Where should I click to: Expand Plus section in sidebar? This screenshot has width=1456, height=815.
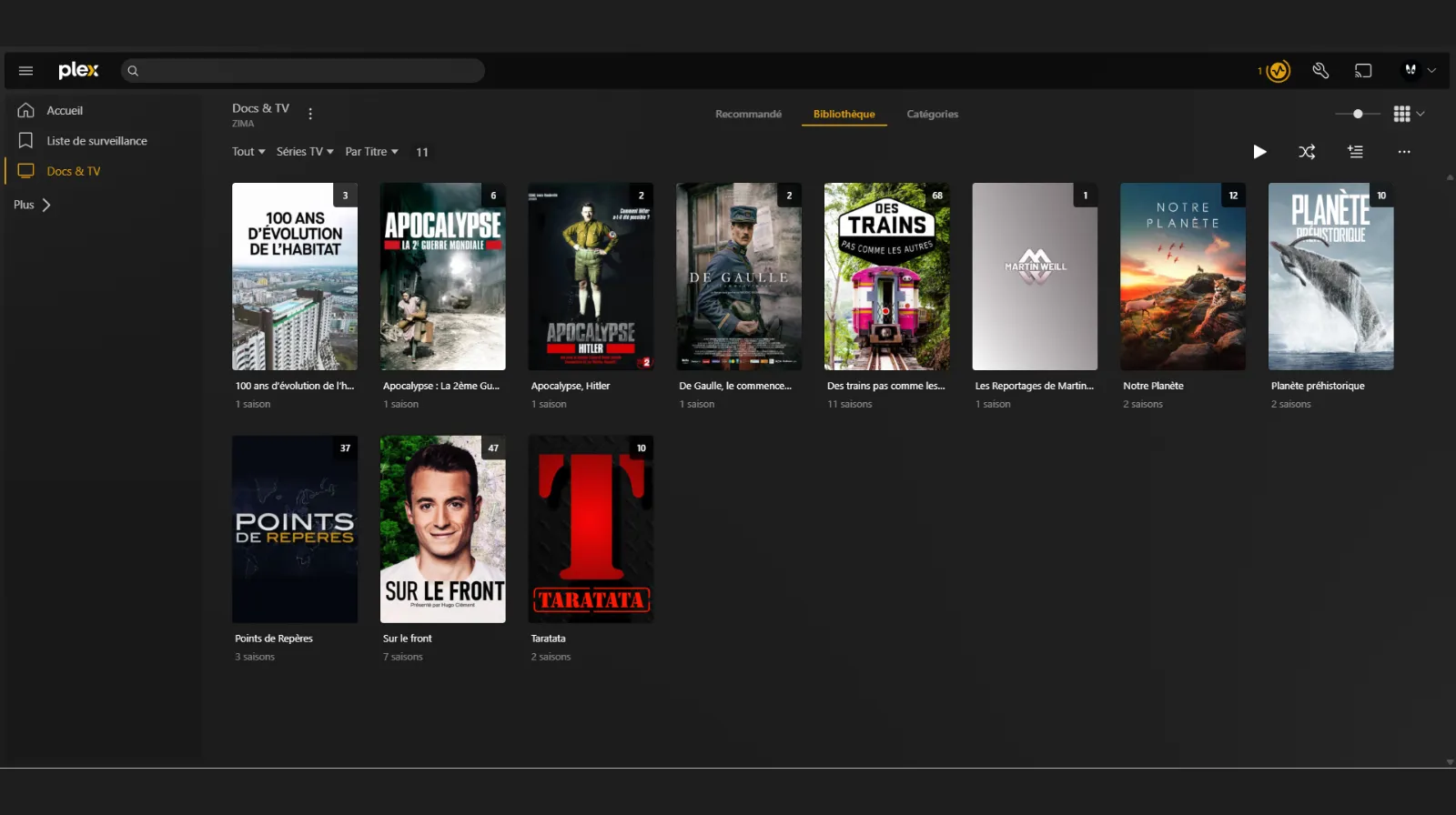click(33, 205)
